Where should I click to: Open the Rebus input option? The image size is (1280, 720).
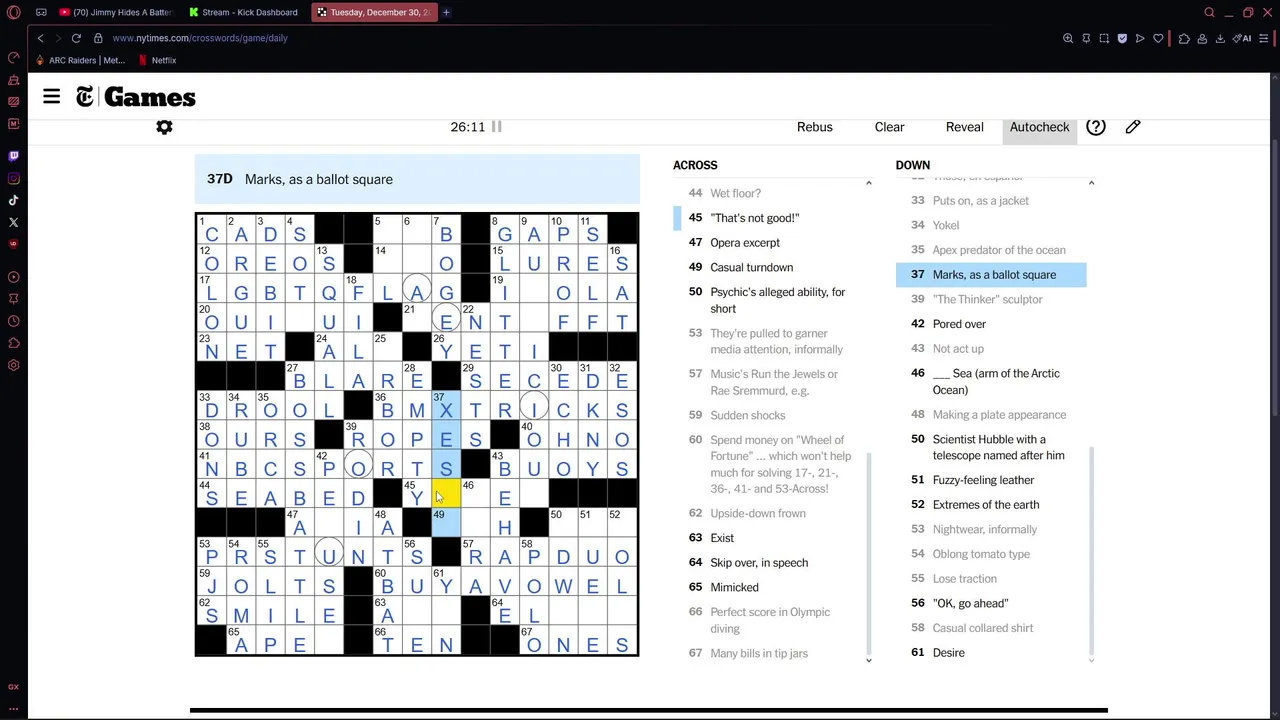click(x=815, y=127)
